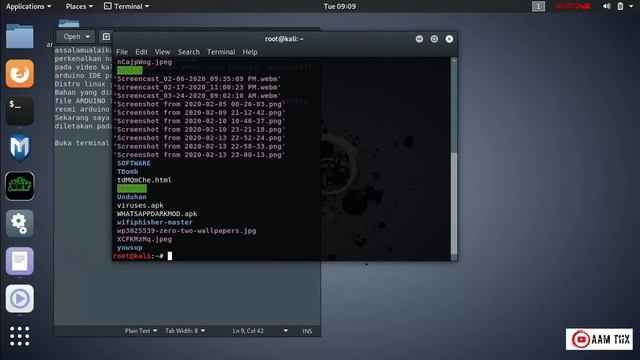Open the system menu arrow in top bar
Viewport: 640px width, 360px height.
tap(631, 6)
